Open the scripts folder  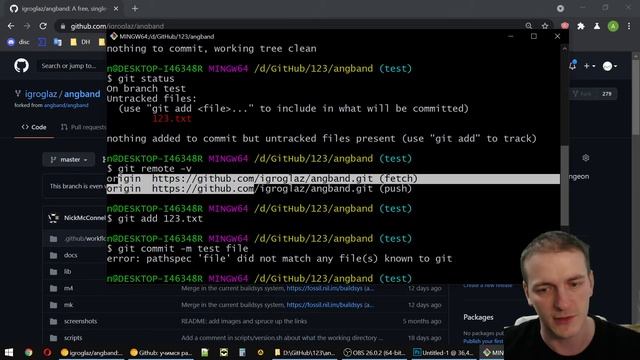[x=73, y=338]
